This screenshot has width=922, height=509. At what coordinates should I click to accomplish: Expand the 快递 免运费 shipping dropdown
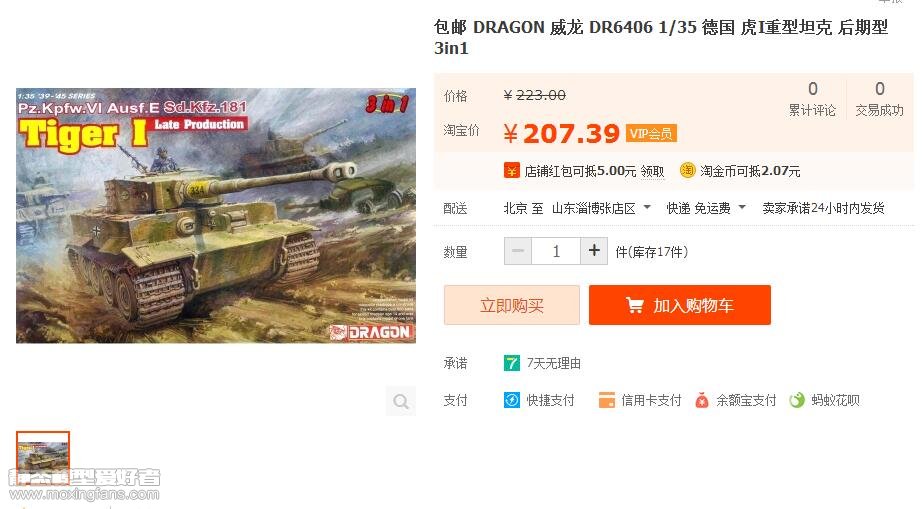tap(742, 207)
